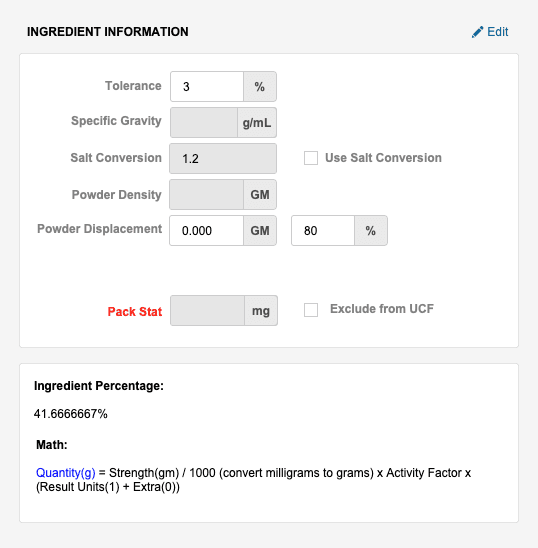The image size is (538, 548).
Task: Enable Use Salt Conversion checkbox
Action: 311,158
